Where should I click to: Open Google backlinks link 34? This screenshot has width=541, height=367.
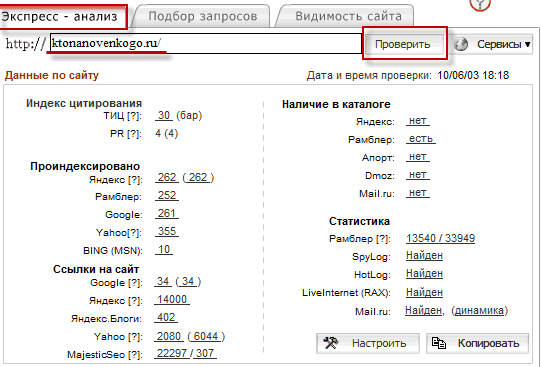(163, 281)
